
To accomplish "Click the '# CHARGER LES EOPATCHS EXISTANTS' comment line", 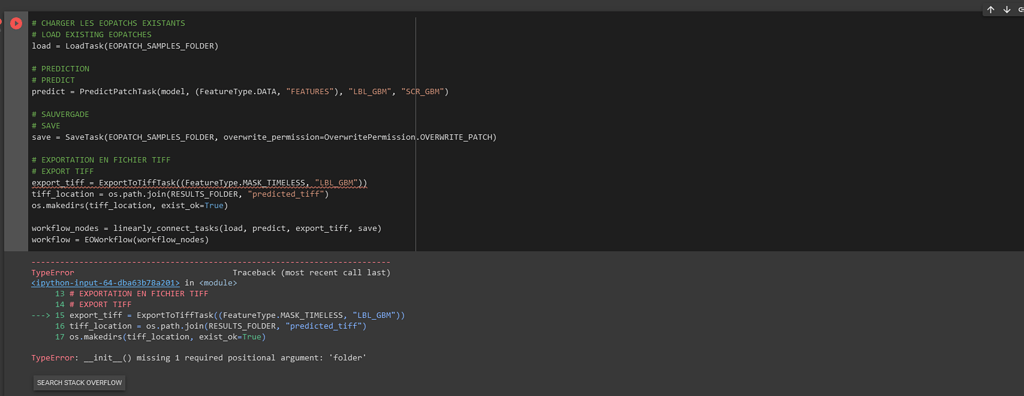I will tap(108, 23).
